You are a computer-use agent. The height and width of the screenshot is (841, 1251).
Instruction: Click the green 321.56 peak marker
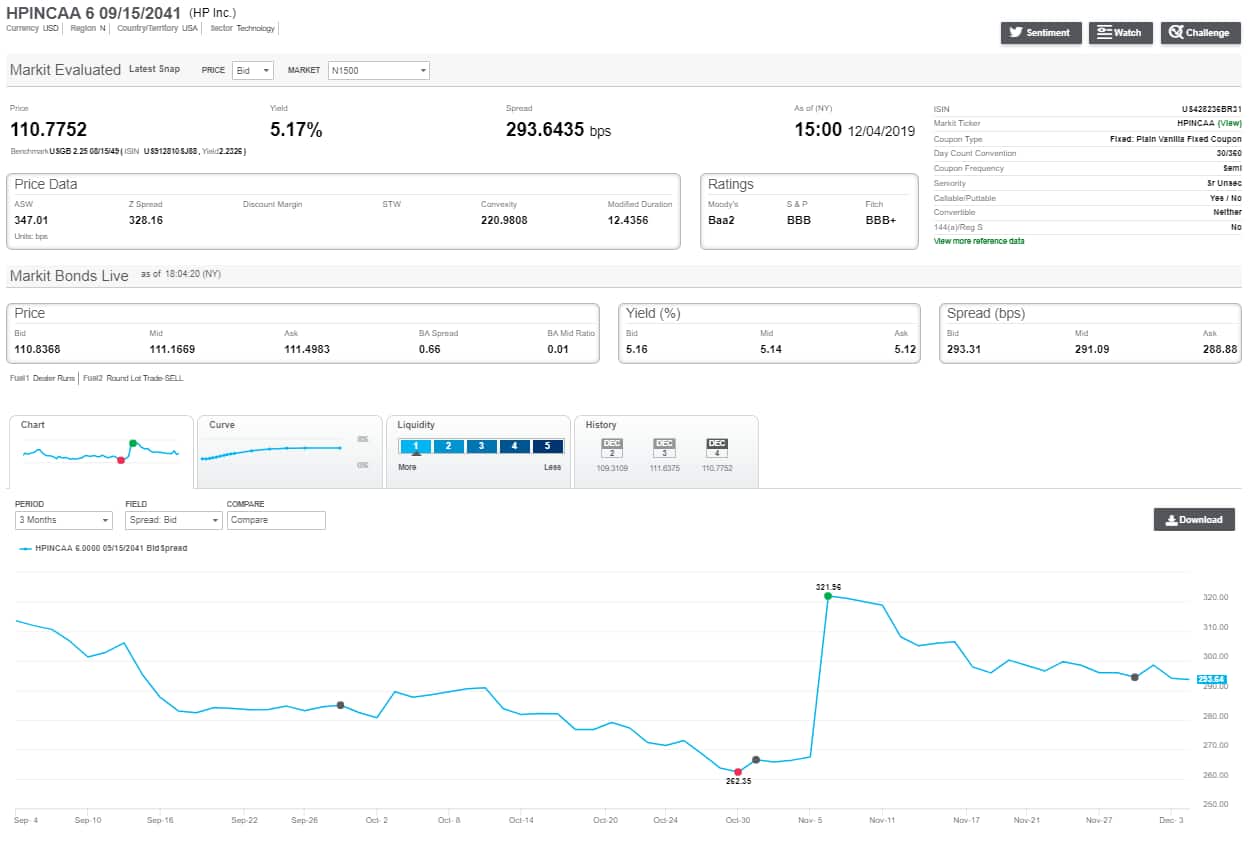[x=828, y=596]
